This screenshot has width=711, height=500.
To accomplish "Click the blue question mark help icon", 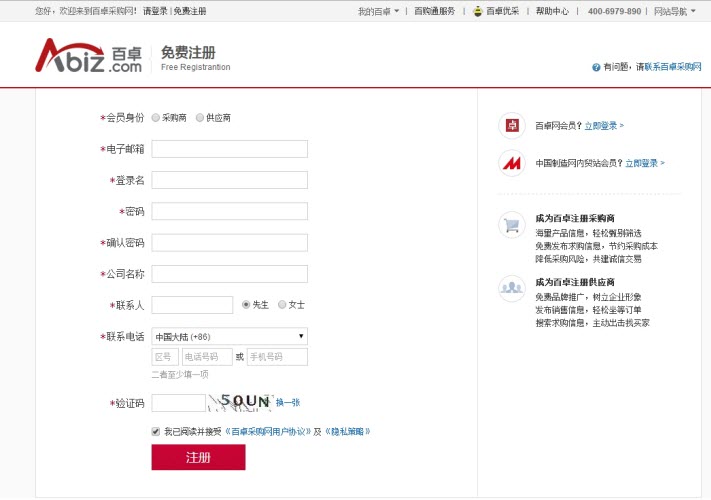I will coord(596,67).
